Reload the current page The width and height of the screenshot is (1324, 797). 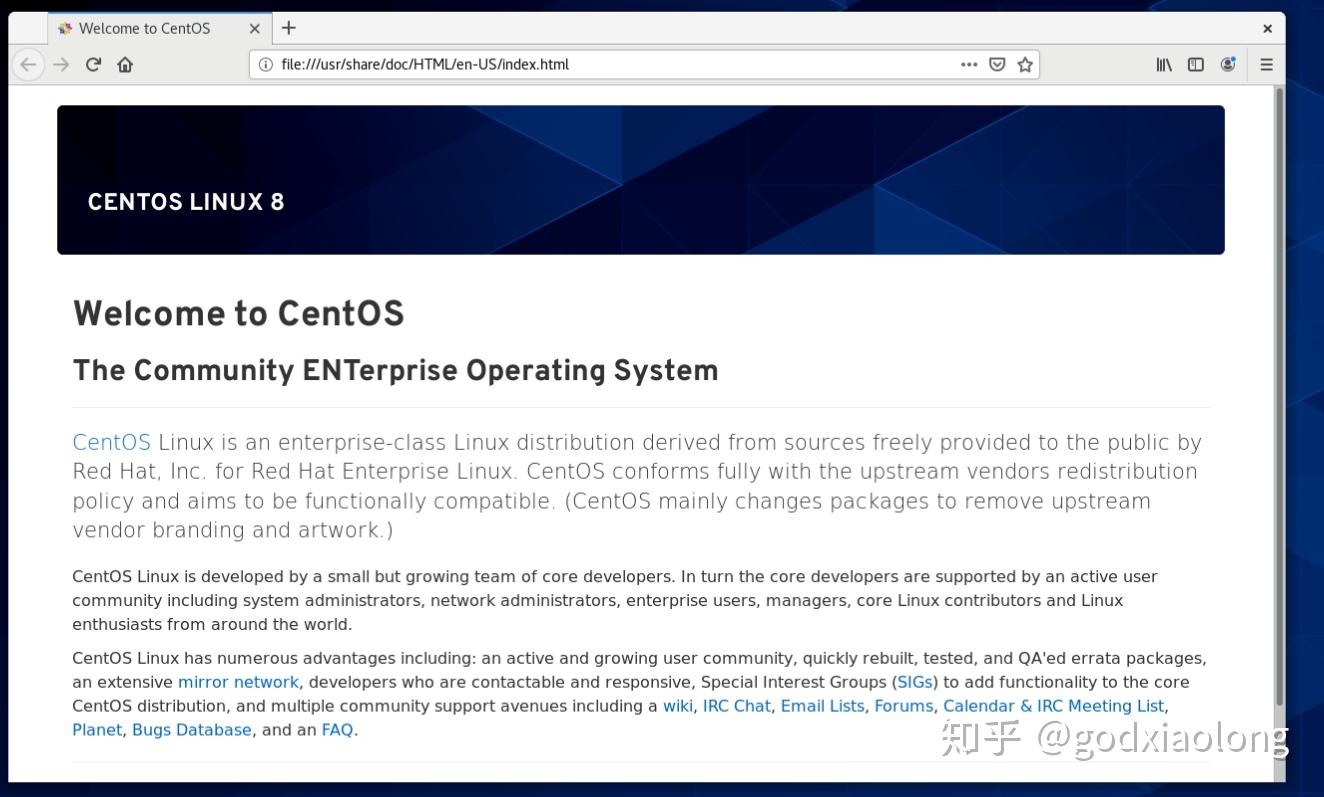[93, 64]
